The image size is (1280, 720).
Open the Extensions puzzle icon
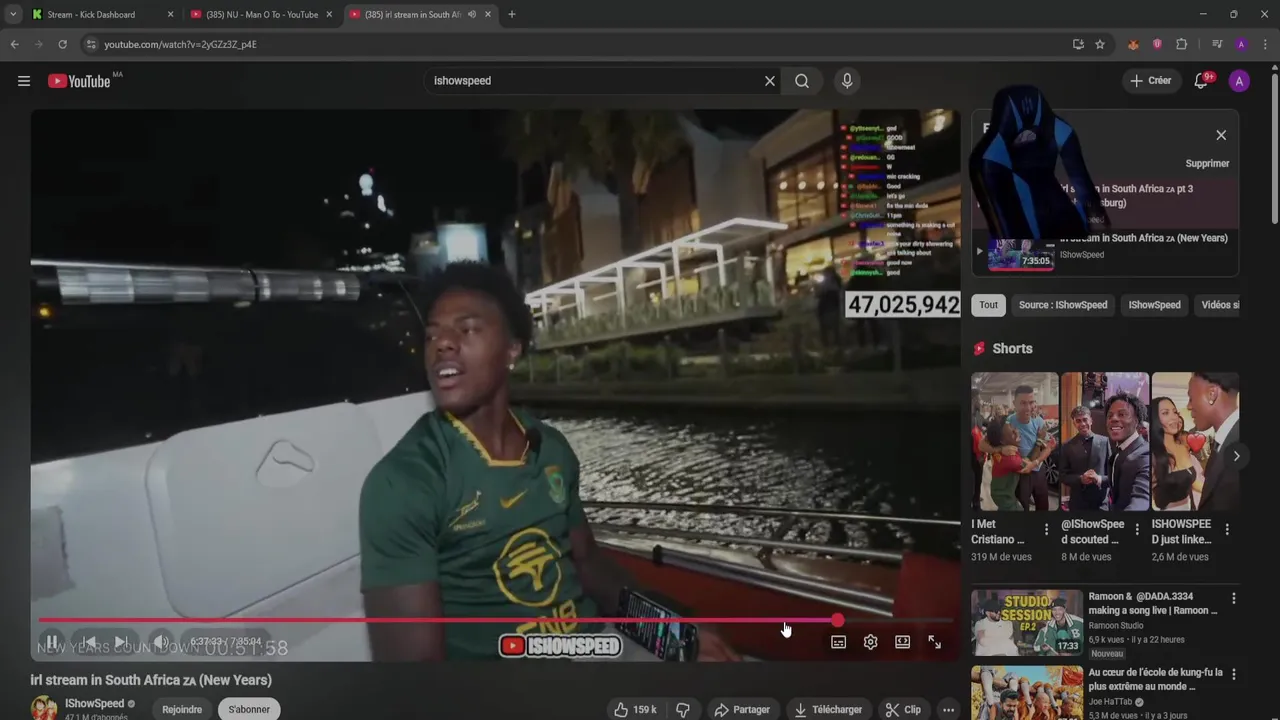coord(1181,44)
